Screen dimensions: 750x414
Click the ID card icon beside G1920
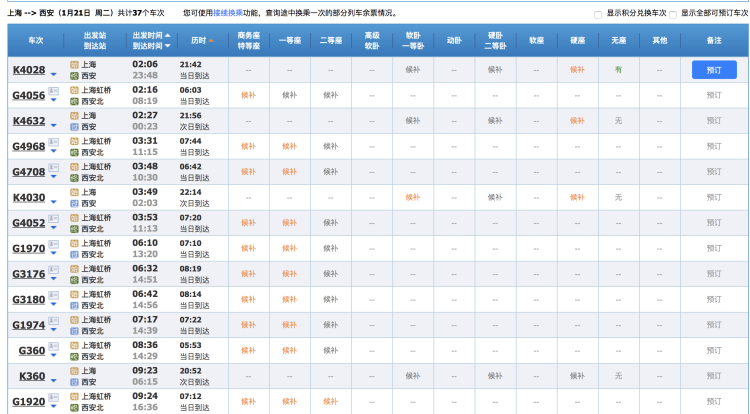point(54,398)
